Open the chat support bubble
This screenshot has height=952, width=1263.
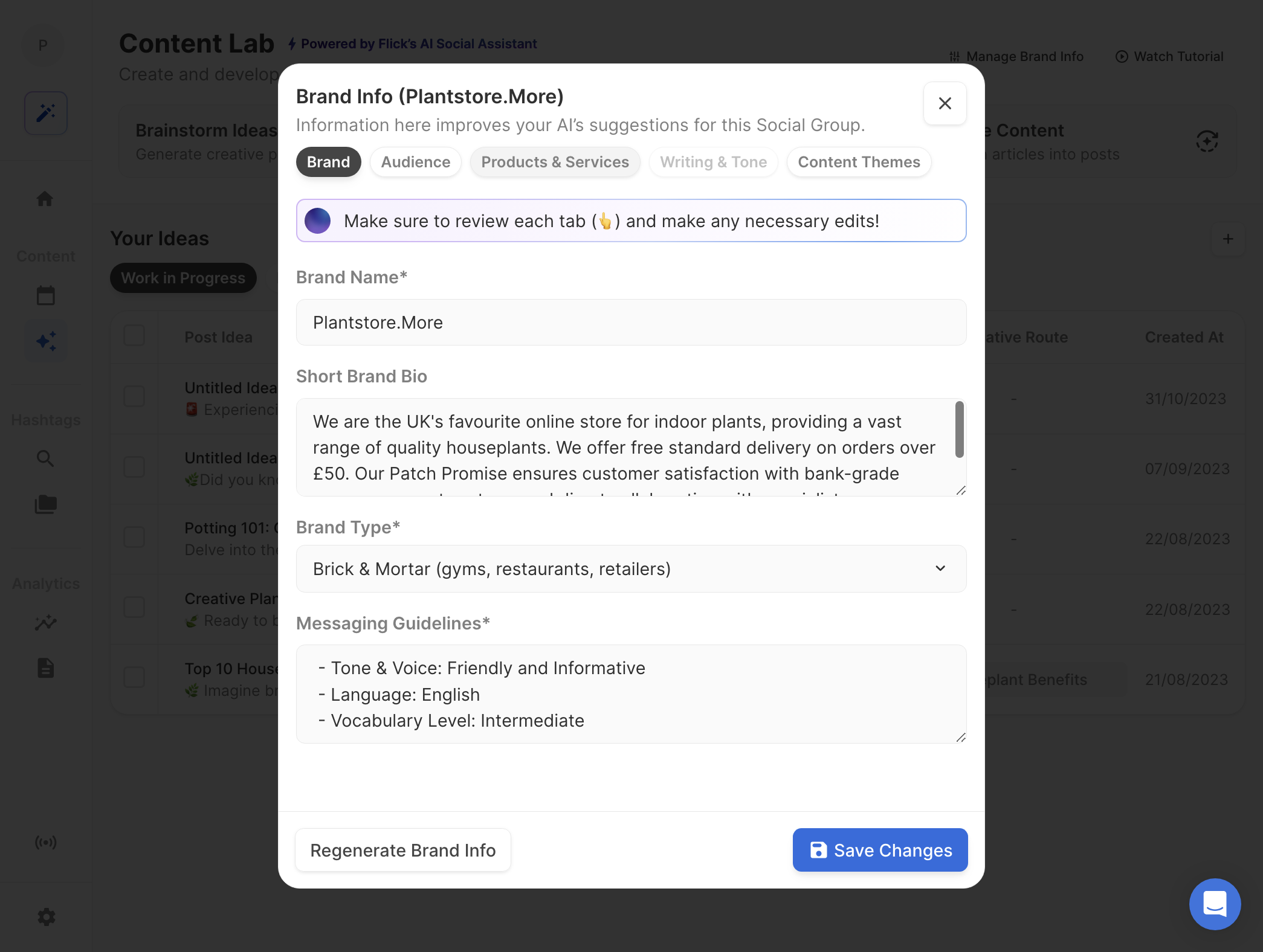click(x=1215, y=904)
